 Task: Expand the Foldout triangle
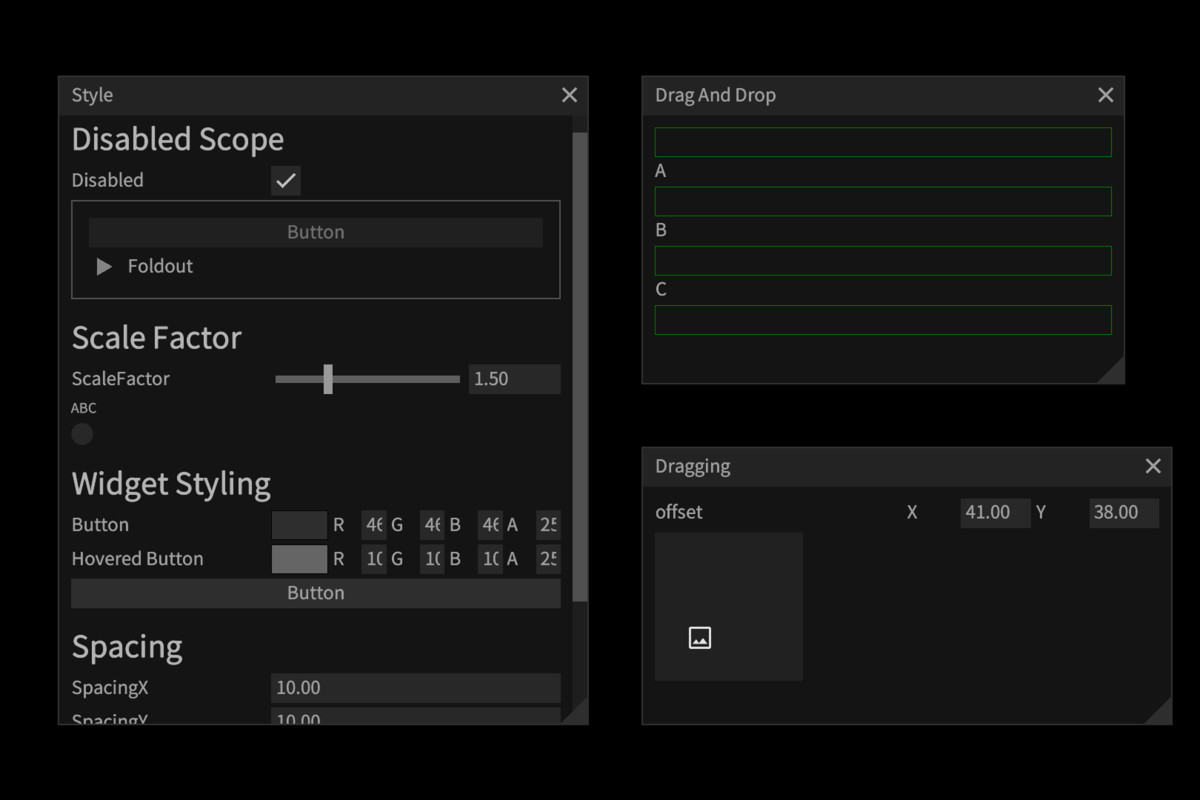point(104,267)
